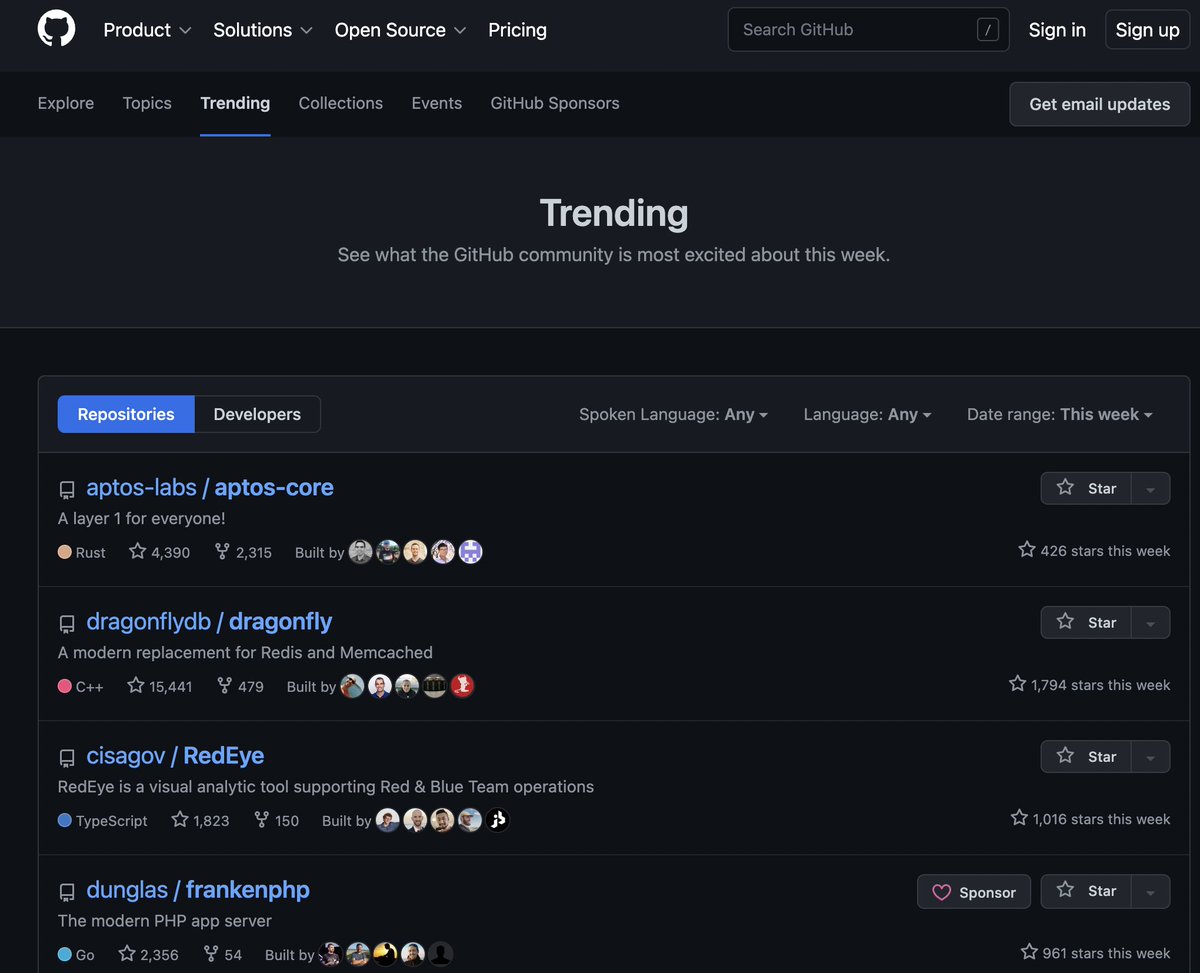Select the Trending tab

(x=235, y=103)
